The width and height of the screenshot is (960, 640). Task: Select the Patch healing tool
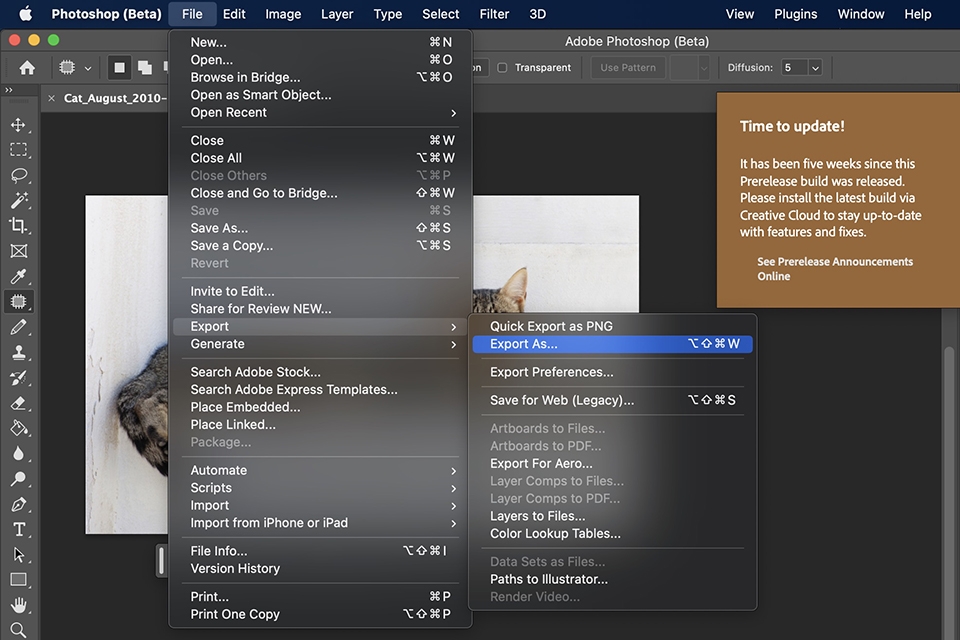pos(18,301)
